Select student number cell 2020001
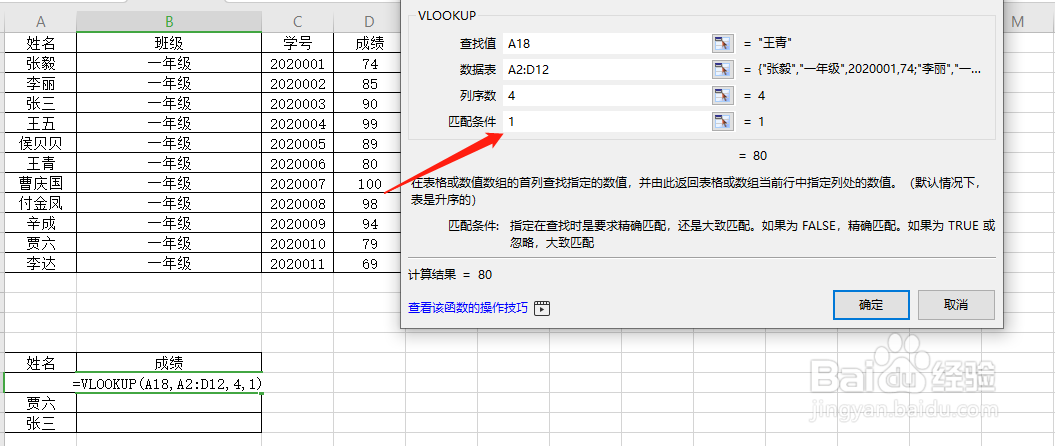Image resolution: width=1055 pixels, height=446 pixels. pyautogui.click(x=297, y=64)
